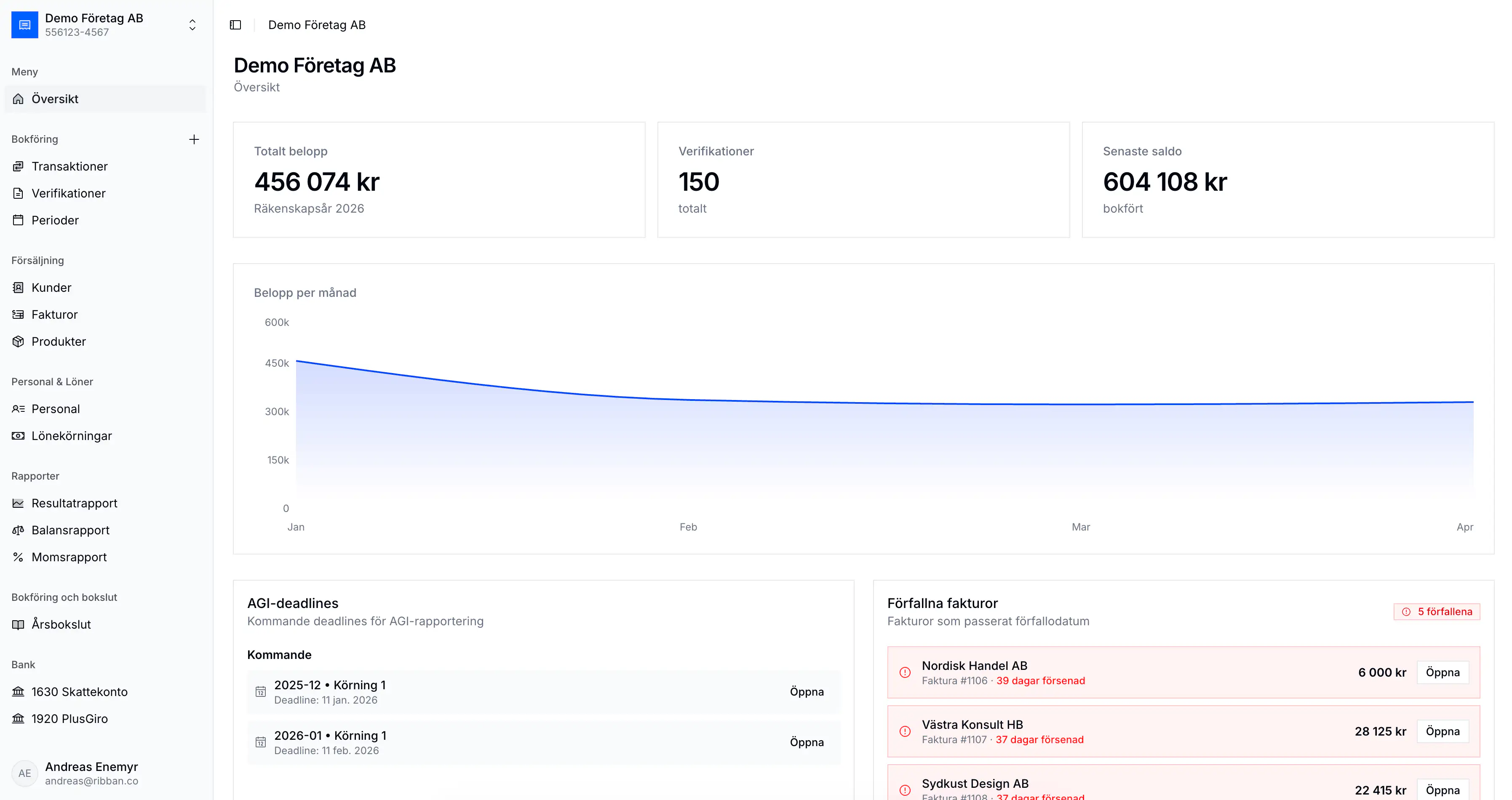The image size is (1512, 800).
Task: Select the Produkter package icon
Action: coord(18,341)
